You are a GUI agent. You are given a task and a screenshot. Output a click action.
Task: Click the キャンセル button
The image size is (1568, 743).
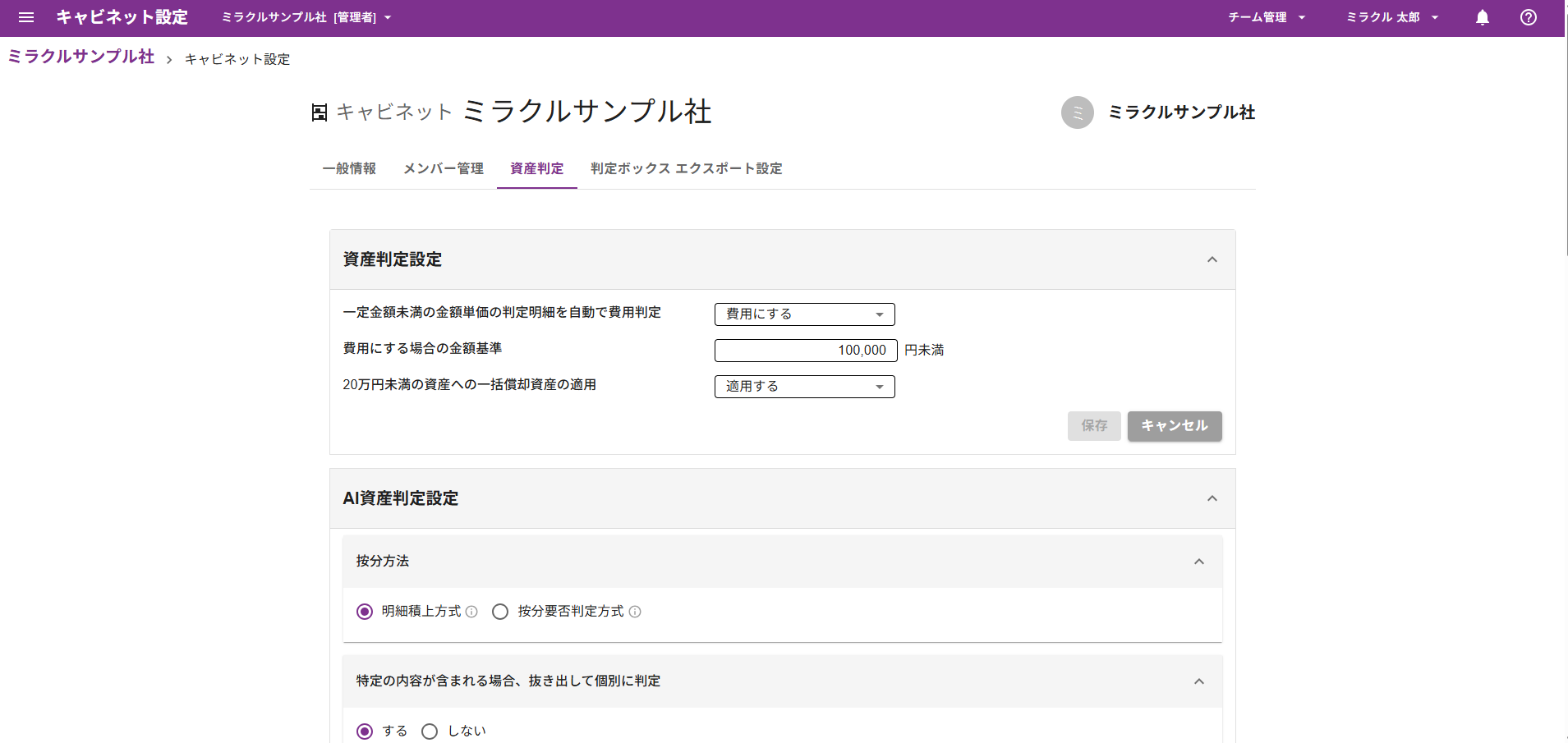tap(1175, 426)
